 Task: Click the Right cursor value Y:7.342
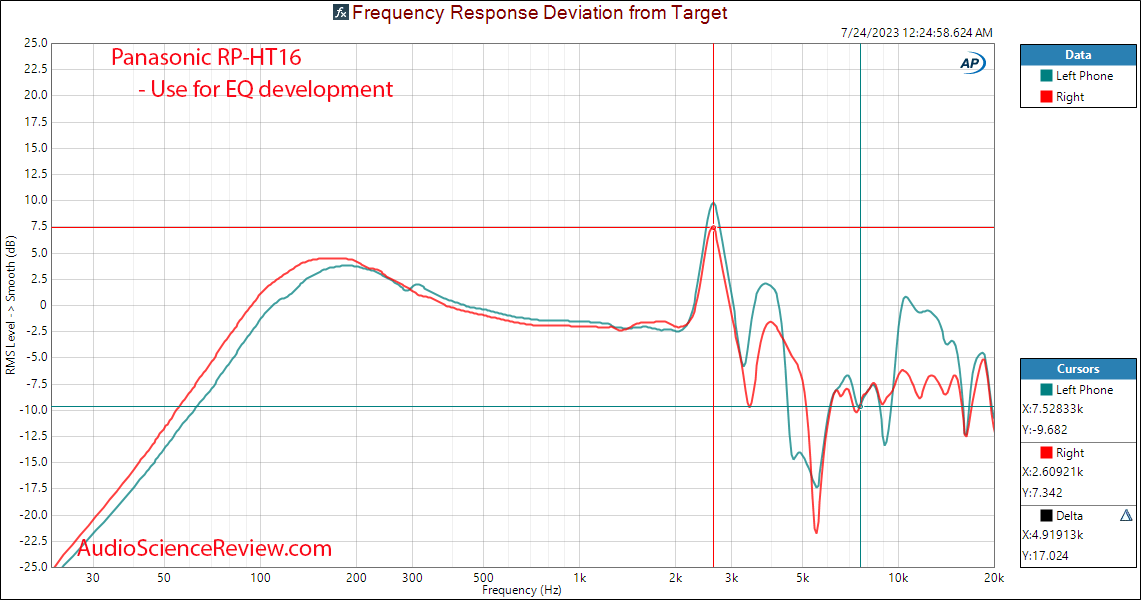tap(1043, 493)
